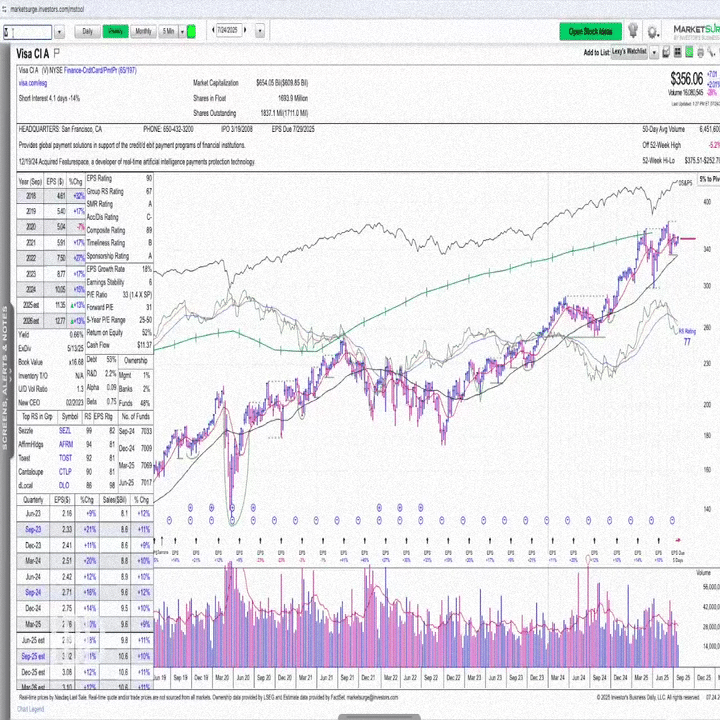The height and width of the screenshot is (720, 720).
Task: Click the Chart Legend link
Action: [30, 709]
